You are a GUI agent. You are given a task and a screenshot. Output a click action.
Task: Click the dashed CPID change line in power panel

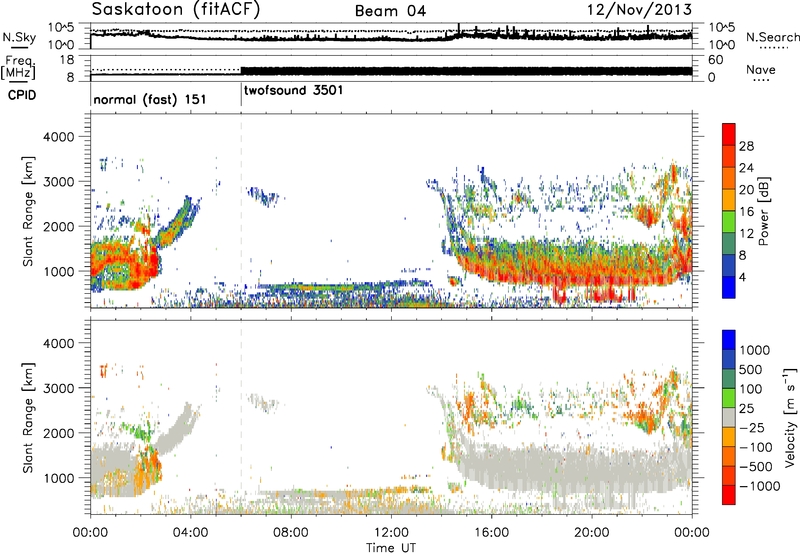[x=241, y=211]
